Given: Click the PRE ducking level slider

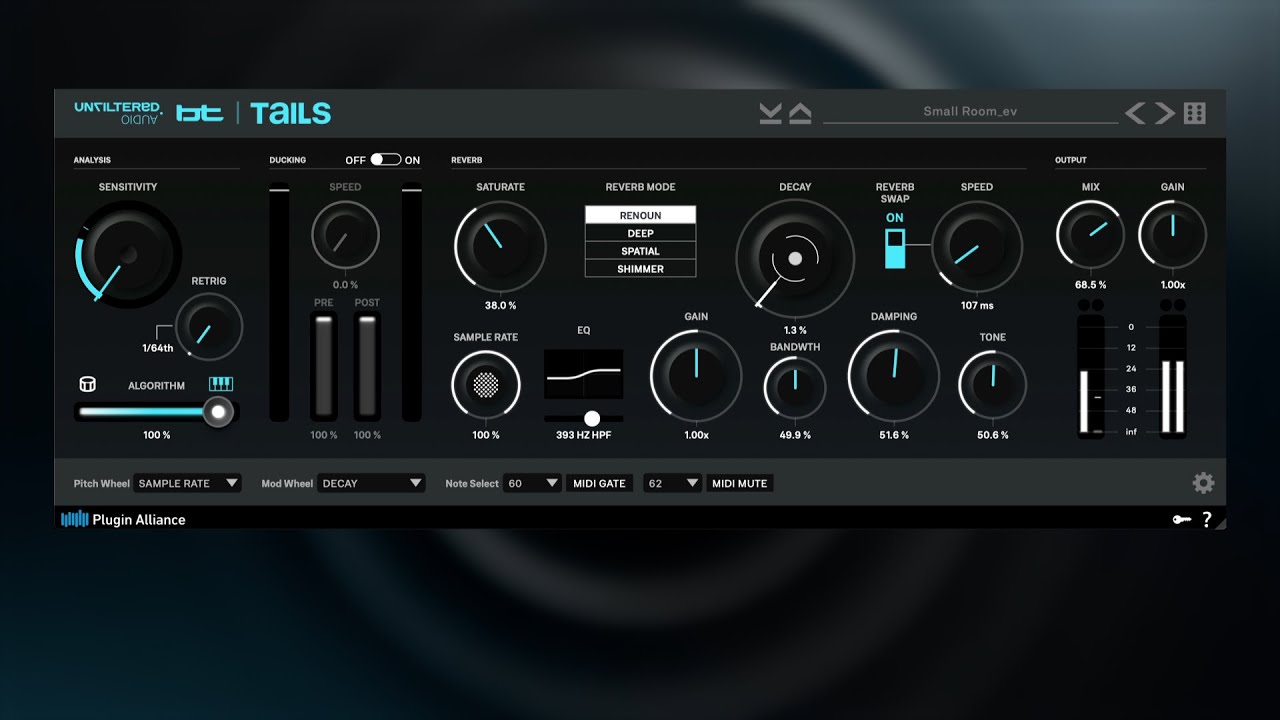Looking at the screenshot, I should tap(323, 366).
